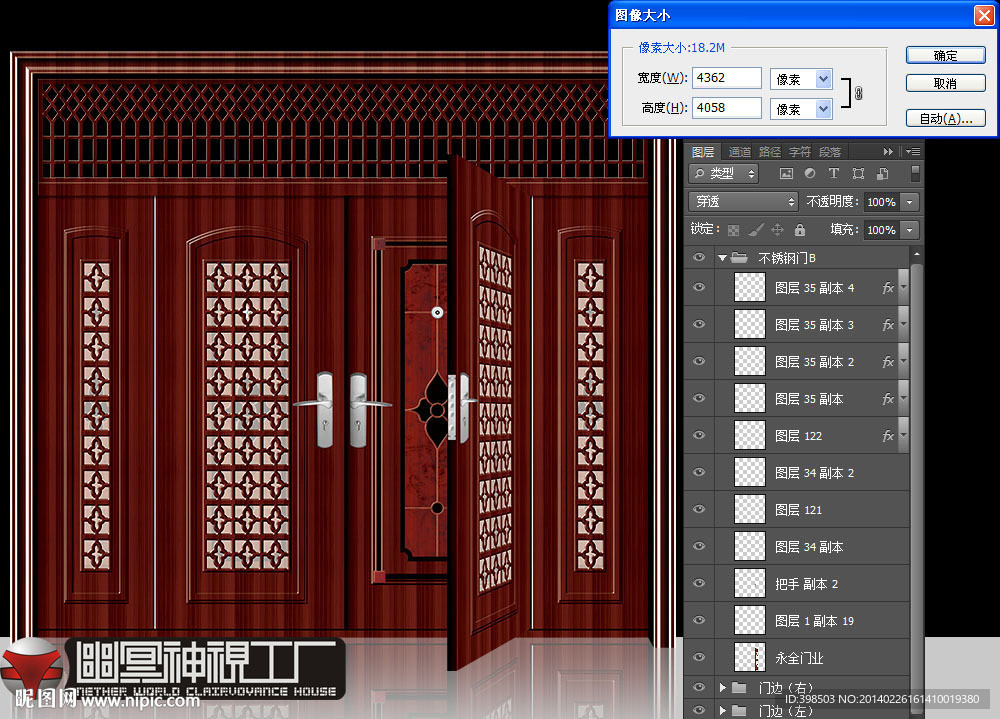The image size is (1000, 719).
Task: Toggle visibility of 永全门业 layer
Action: pyautogui.click(x=699, y=657)
